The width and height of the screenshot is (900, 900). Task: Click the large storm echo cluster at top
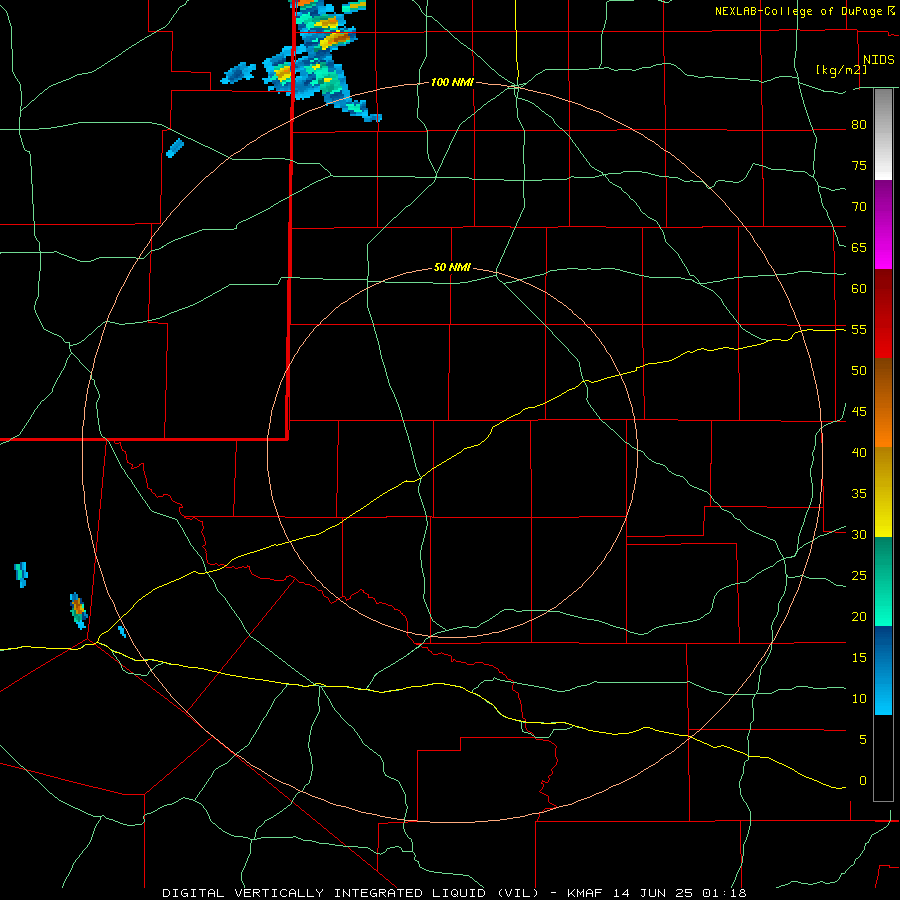pyautogui.click(x=320, y=60)
